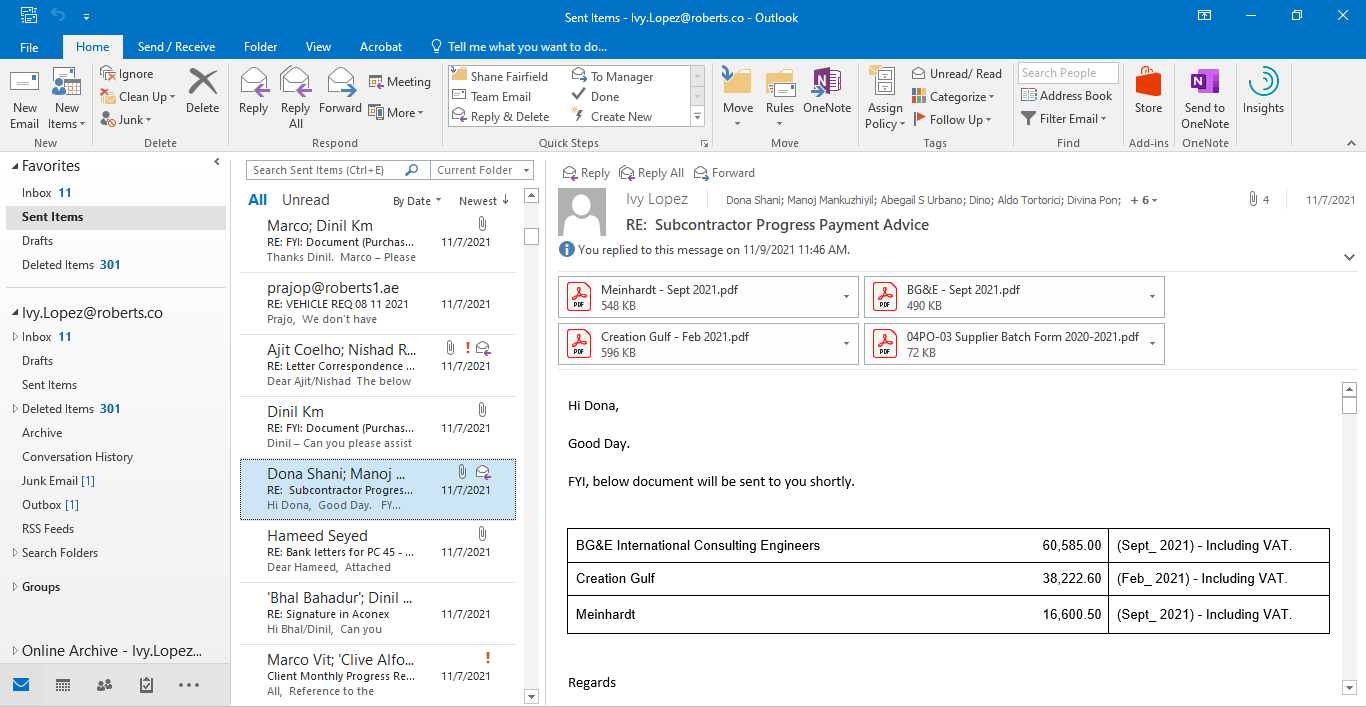
Task: Open Insights panel
Action: pos(1264,92)
